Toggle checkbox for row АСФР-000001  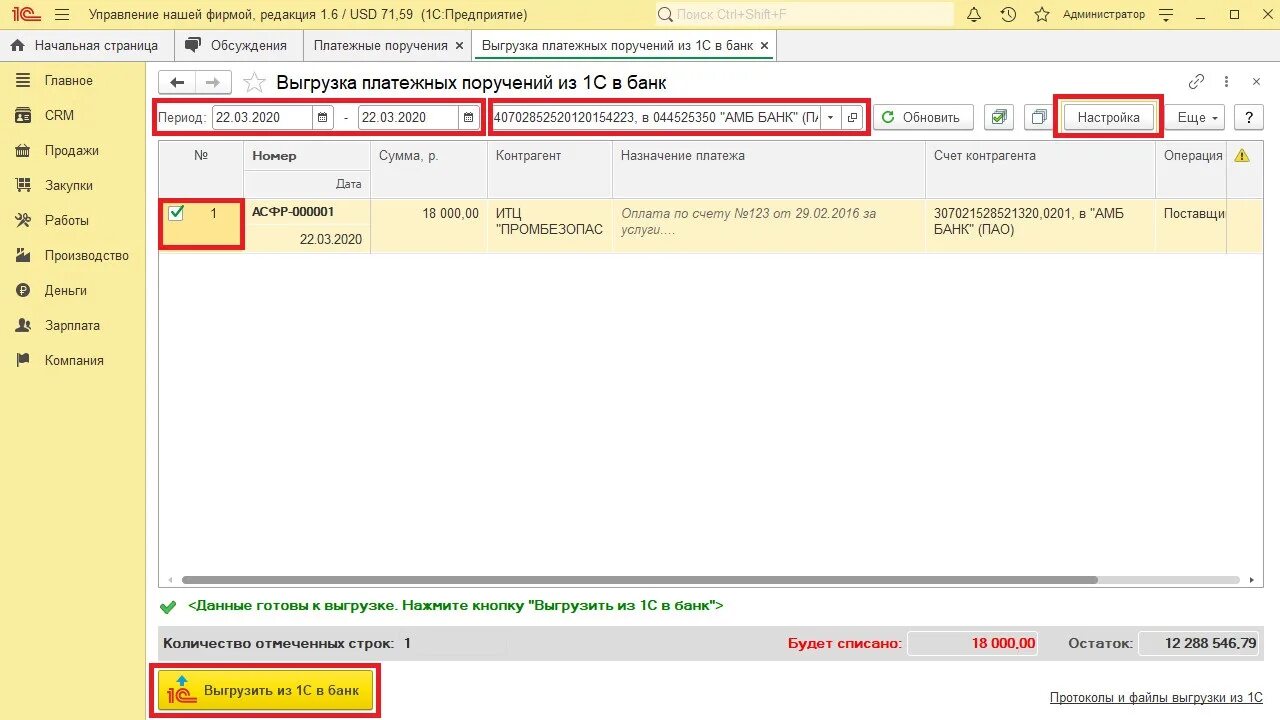coord(176,212)
